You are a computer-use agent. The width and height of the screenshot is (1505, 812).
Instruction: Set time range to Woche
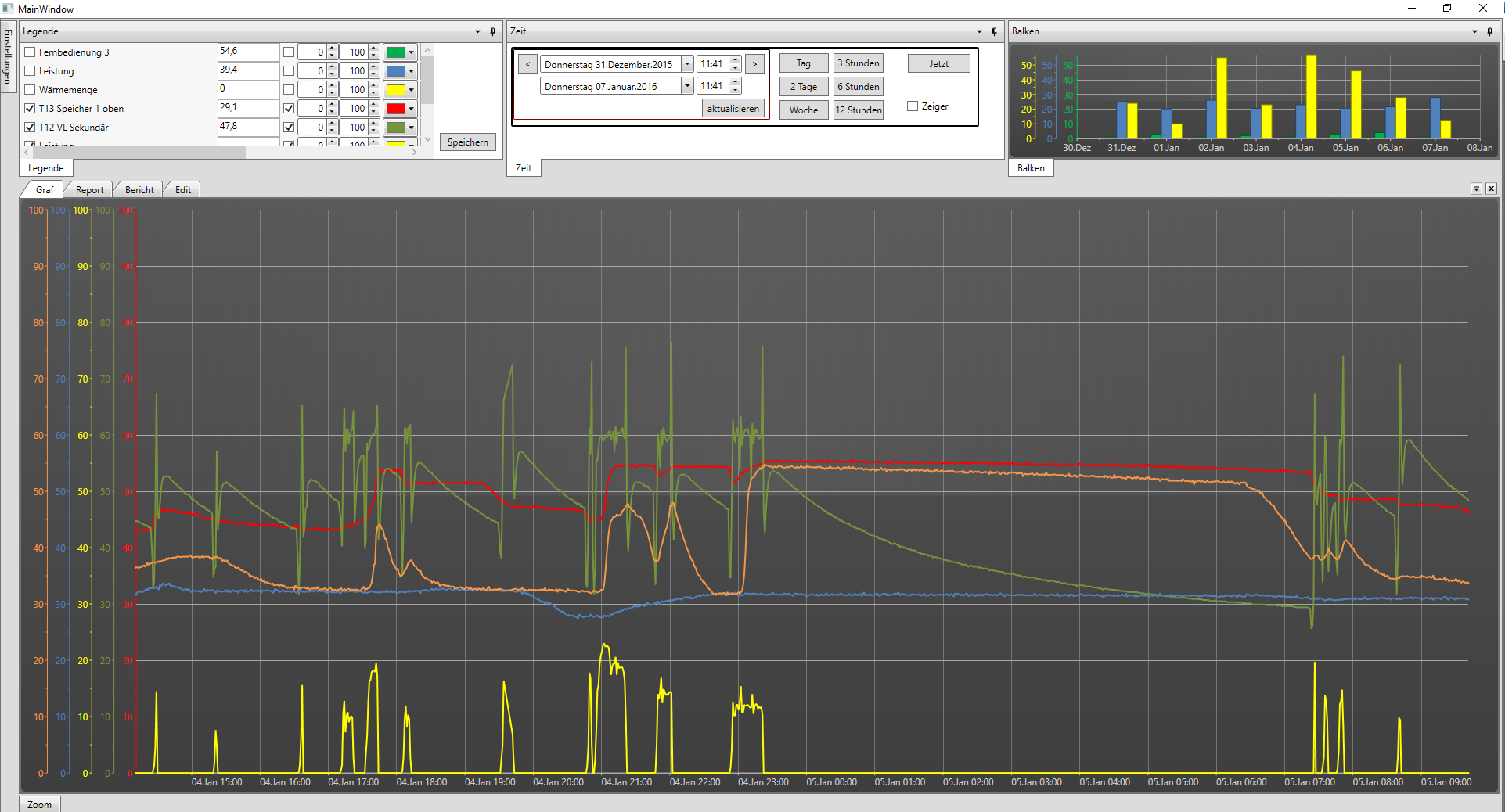[804, 110]
